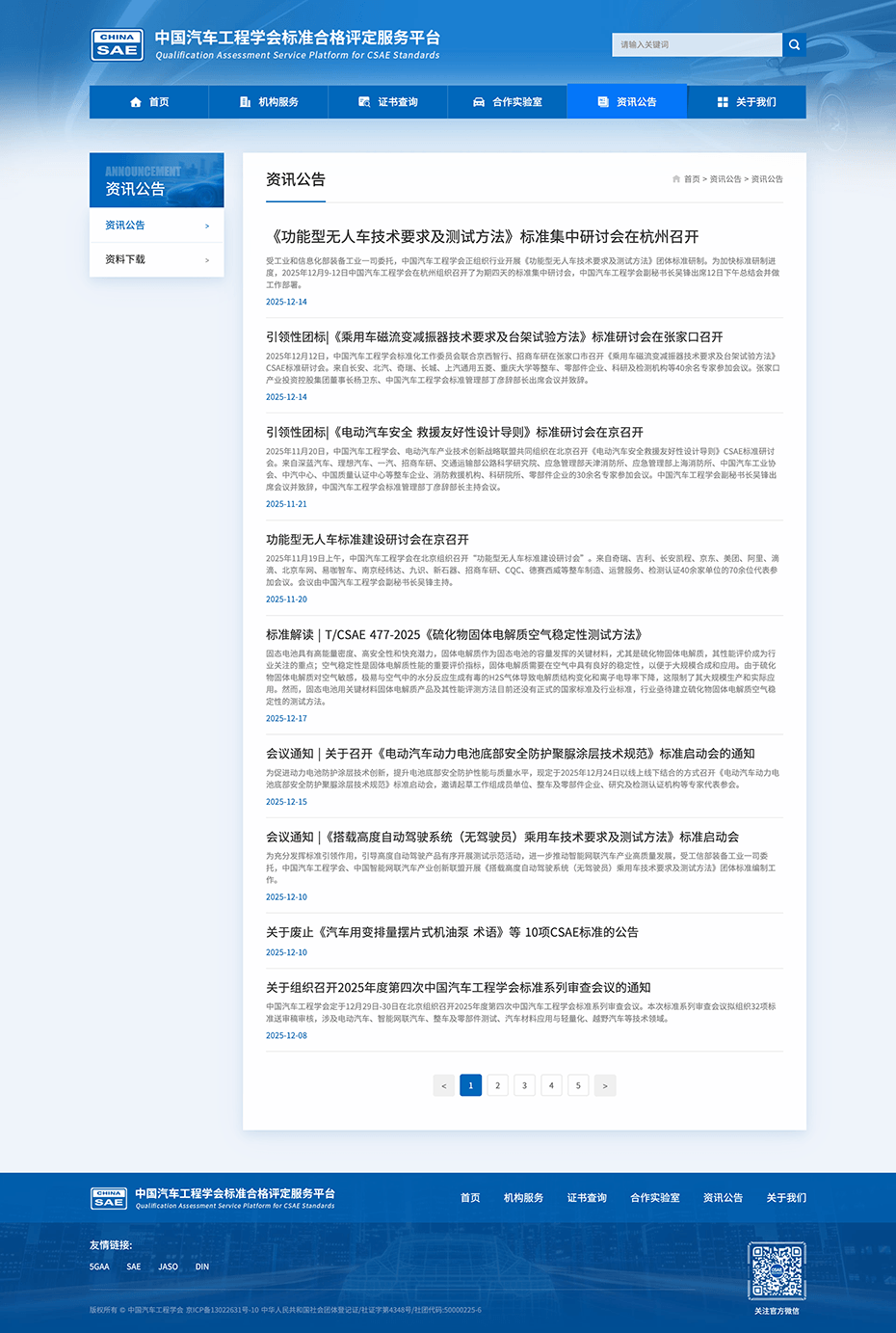Click the search magnifier icon button
Viewport: 896px width, 1333px height.
(794, 44)
